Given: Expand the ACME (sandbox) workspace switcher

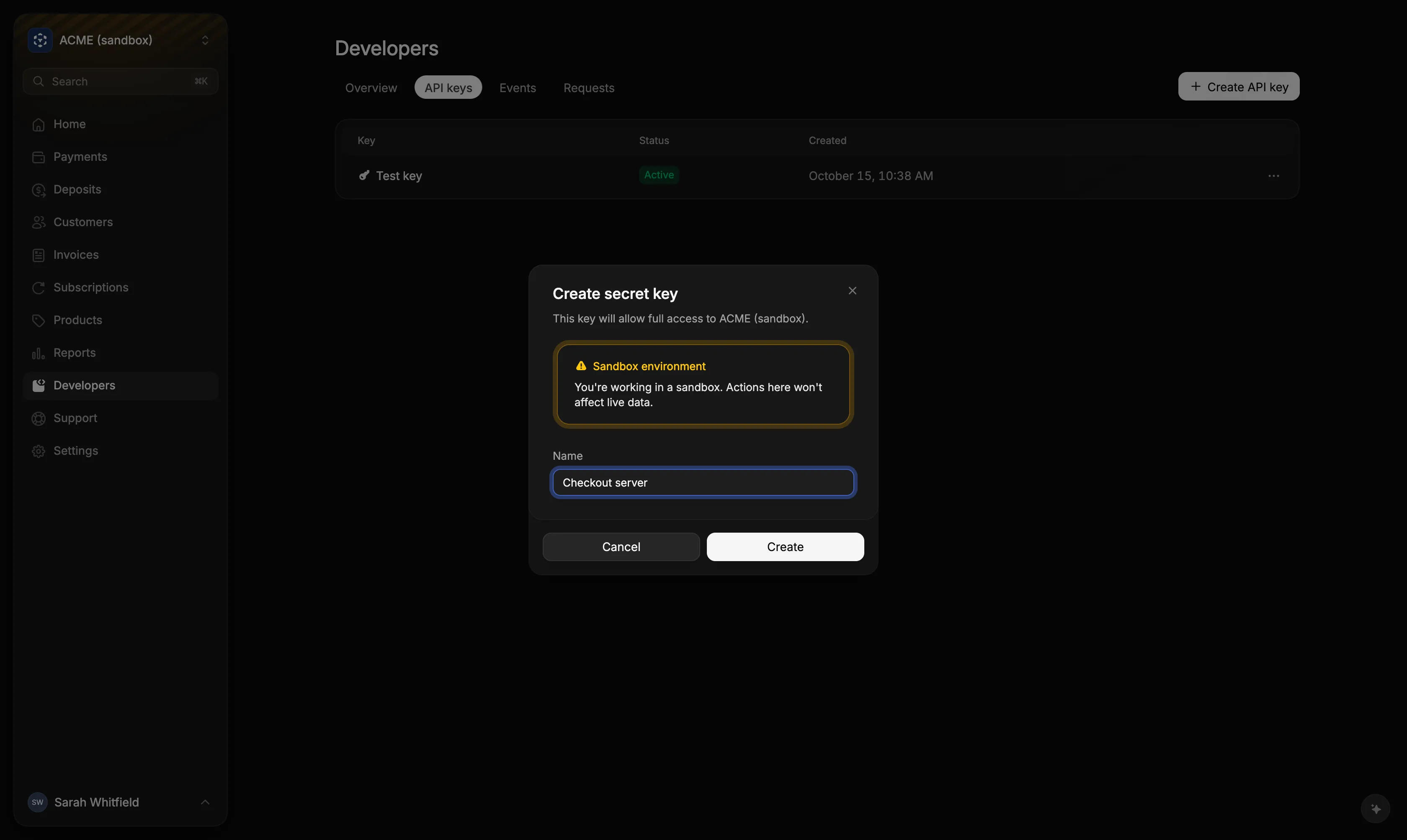Looking at the screenshot, I should (x=205, y=40).
